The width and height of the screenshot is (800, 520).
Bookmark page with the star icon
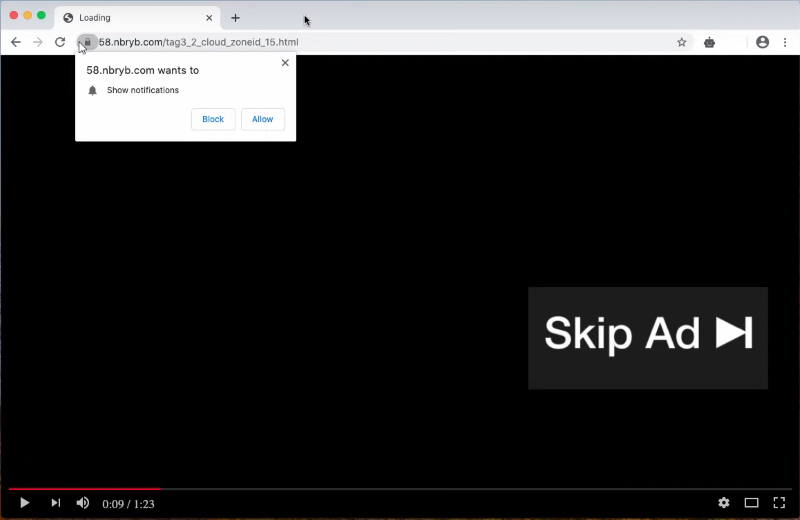pyautogui.click(x=682, y=42)
